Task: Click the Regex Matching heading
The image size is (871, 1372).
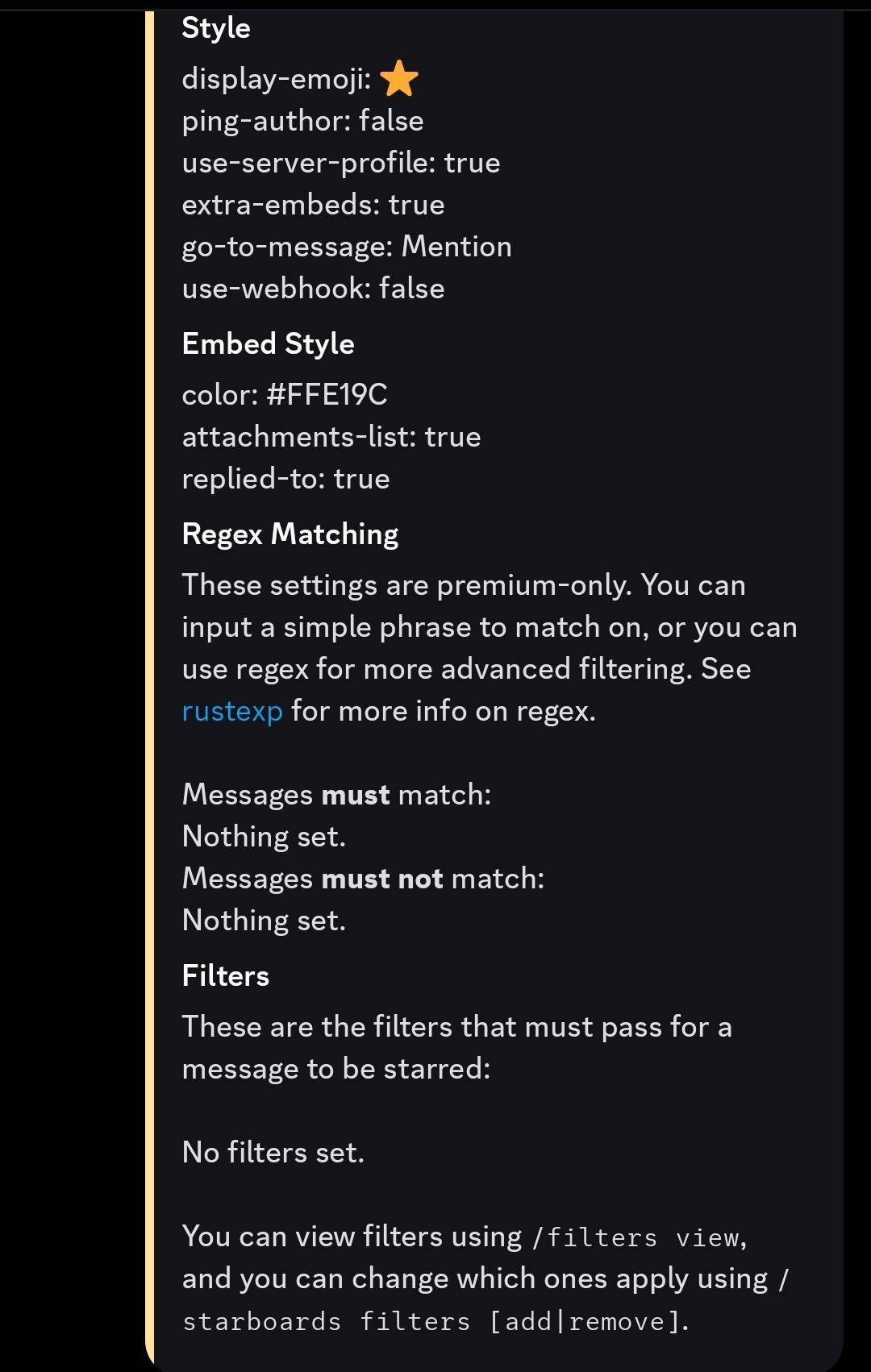Action: pyautogui.click(x=290, y=534)
